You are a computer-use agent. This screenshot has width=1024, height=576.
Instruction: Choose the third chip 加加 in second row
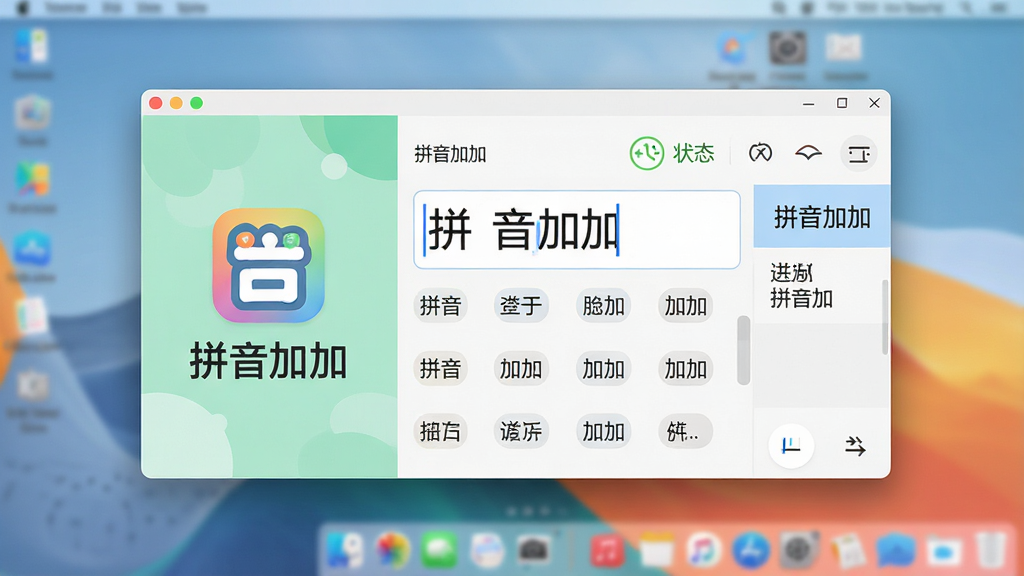(603, 368)
